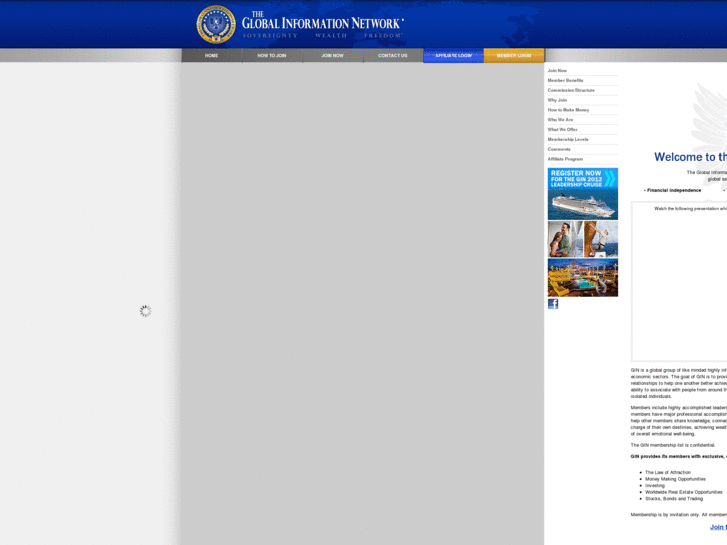Visit the Who We Are page
This screenshot has width=727, height=545.
[560, 120]
